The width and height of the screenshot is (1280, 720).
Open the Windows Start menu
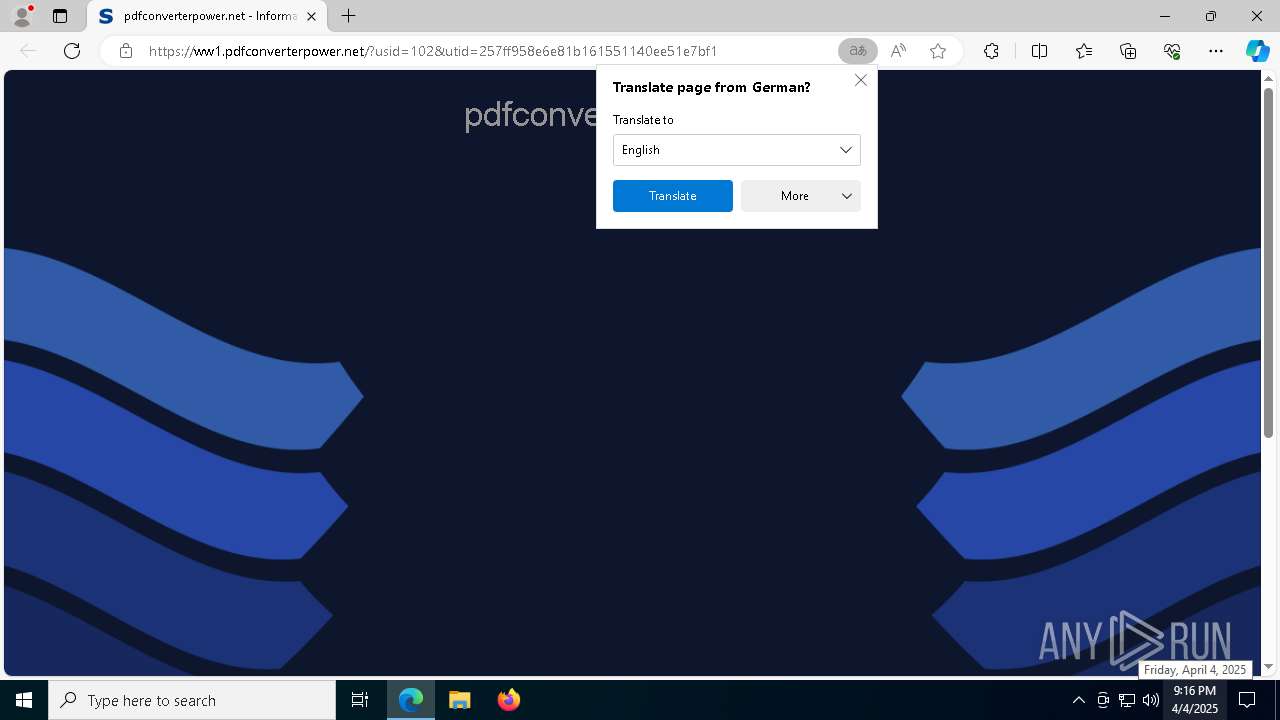[x=24, y=700]
